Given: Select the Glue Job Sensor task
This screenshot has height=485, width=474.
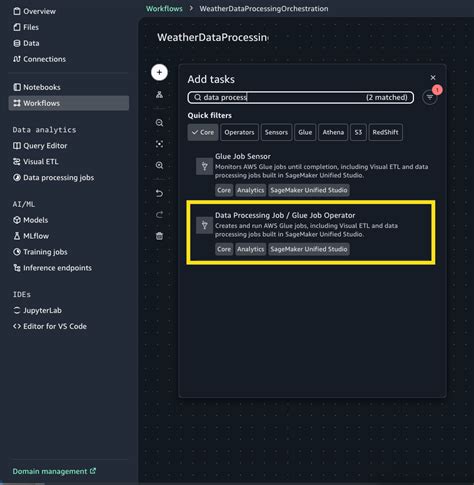Looking at the screenshot, I should 311,173.
